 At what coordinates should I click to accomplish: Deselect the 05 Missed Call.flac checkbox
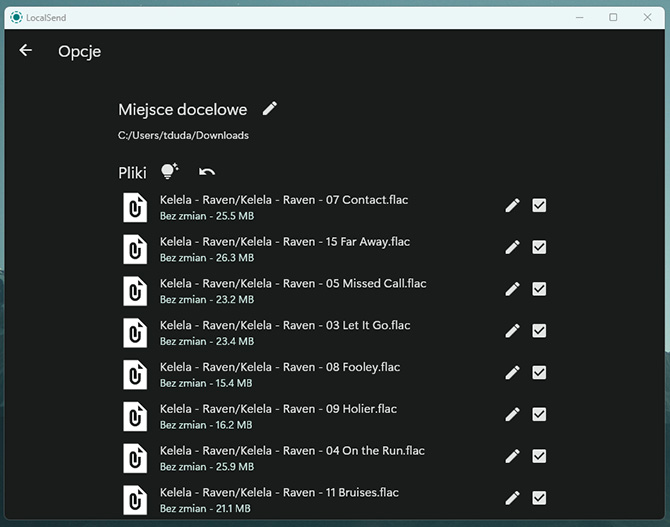click(x=539, y=289)
